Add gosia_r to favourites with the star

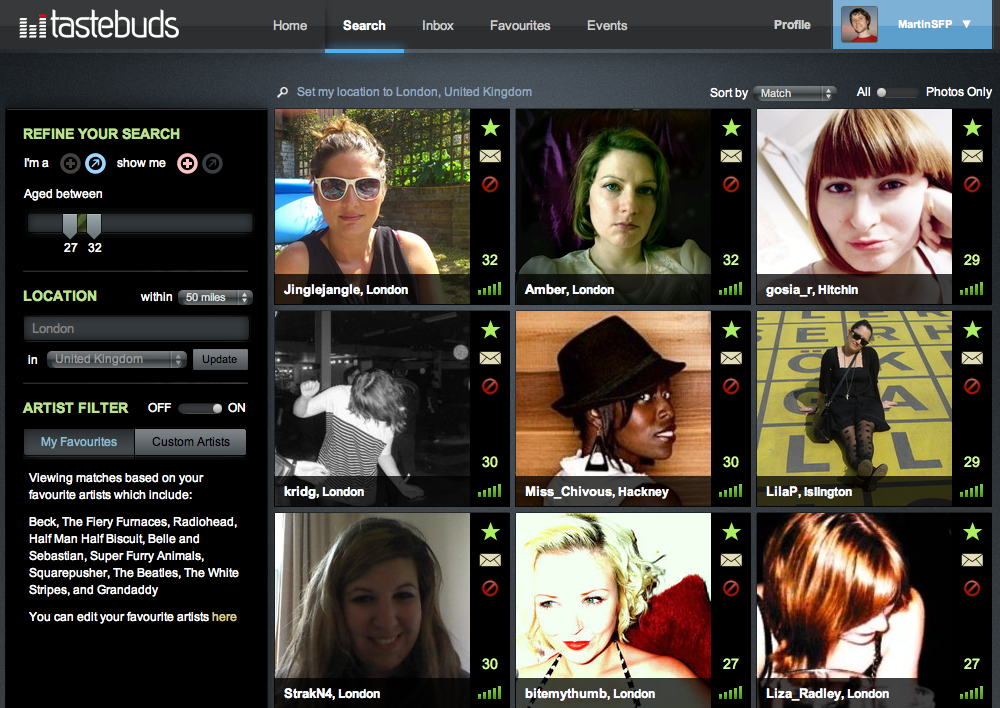973,128
